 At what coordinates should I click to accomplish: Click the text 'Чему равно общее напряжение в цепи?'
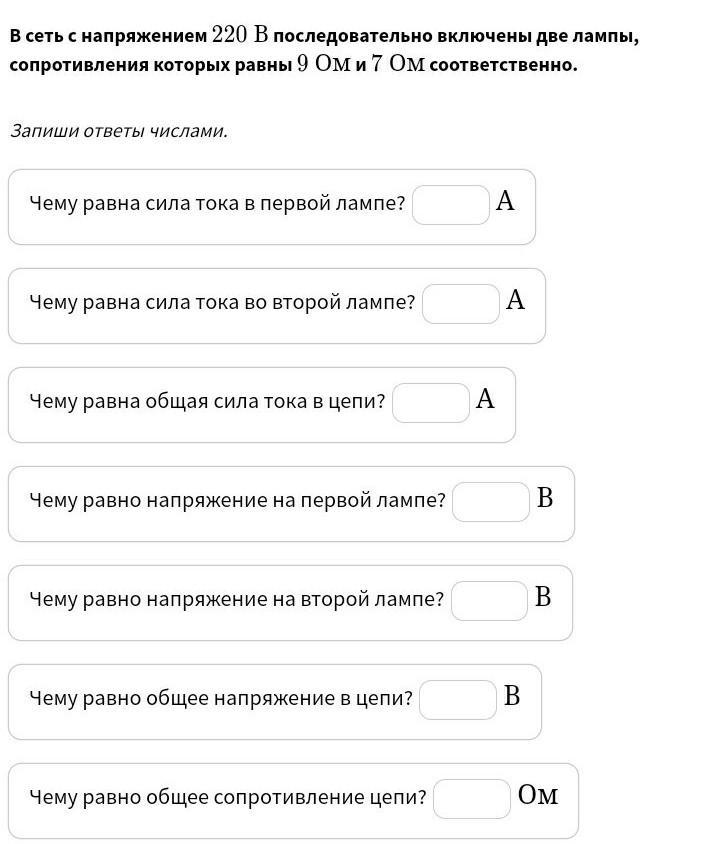point(220,699)
